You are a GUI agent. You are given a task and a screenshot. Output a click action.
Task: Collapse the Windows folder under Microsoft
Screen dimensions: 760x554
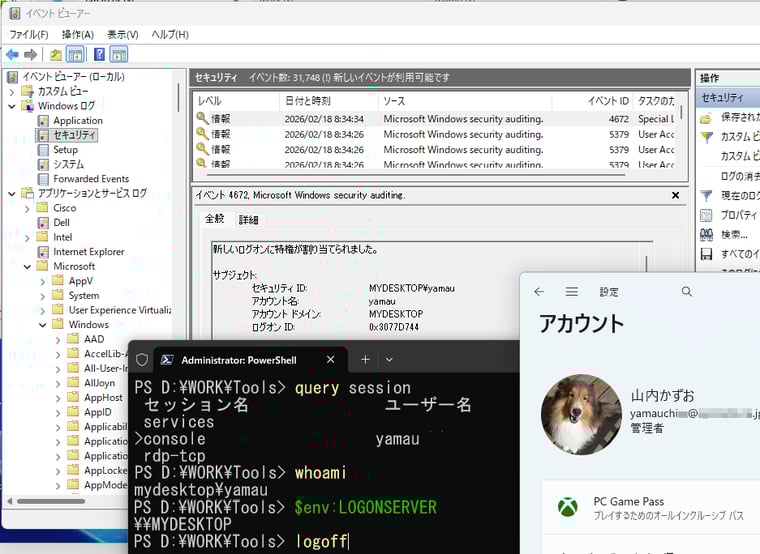(43, 325)
